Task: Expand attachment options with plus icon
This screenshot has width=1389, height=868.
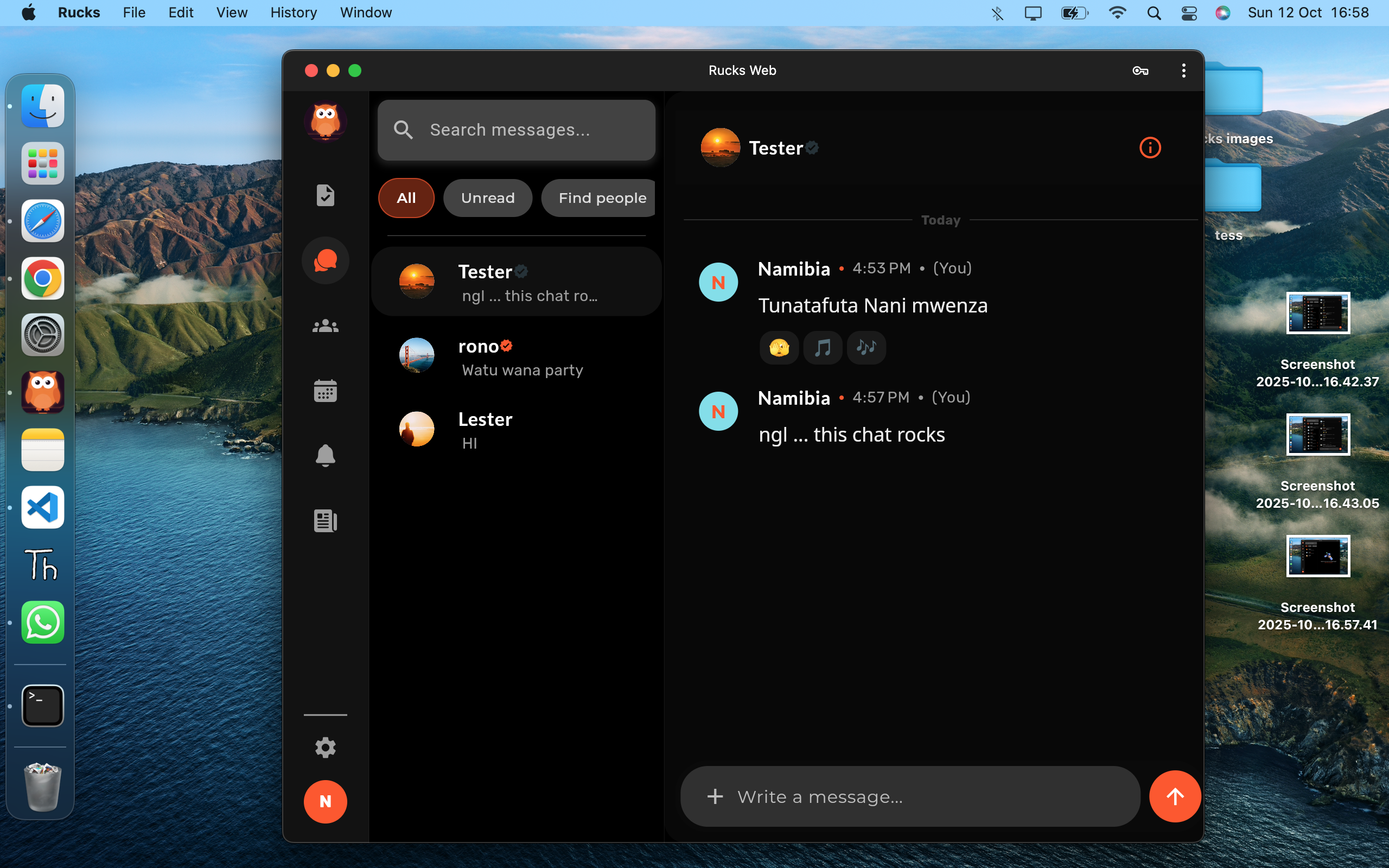Action: click(x=715, y=796)
